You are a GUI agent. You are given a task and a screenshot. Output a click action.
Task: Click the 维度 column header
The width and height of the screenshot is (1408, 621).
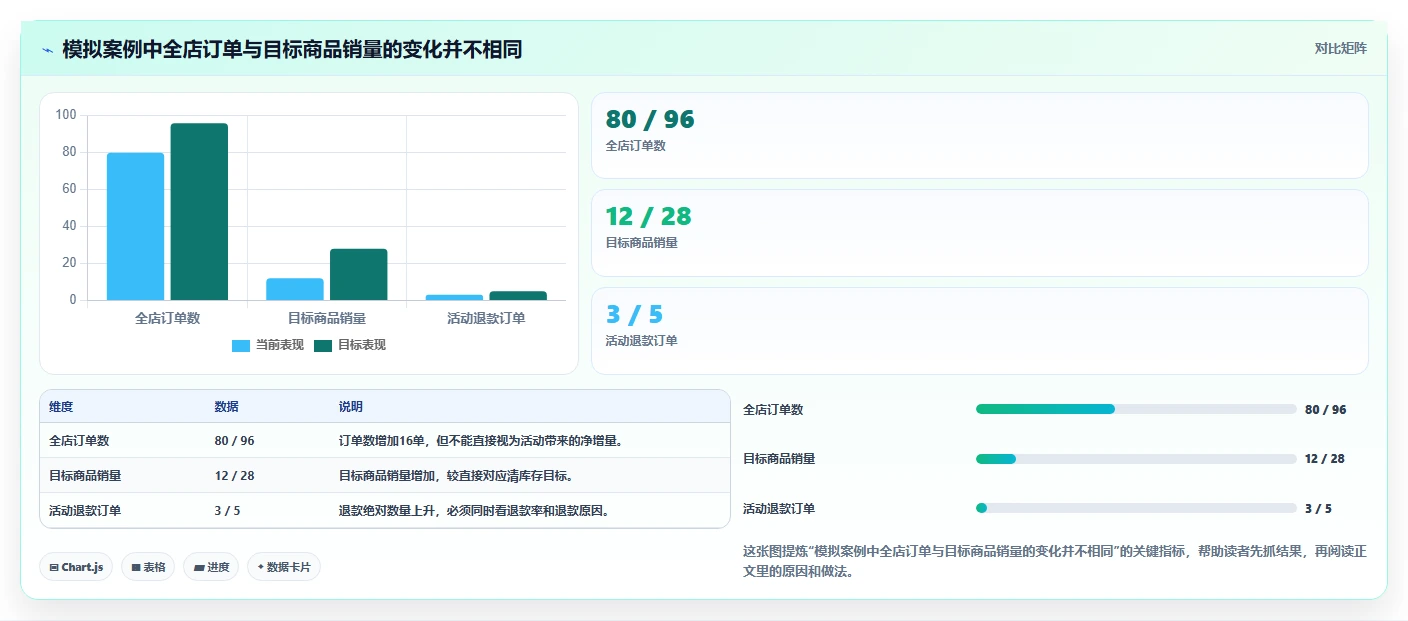(x=61, y=407)
